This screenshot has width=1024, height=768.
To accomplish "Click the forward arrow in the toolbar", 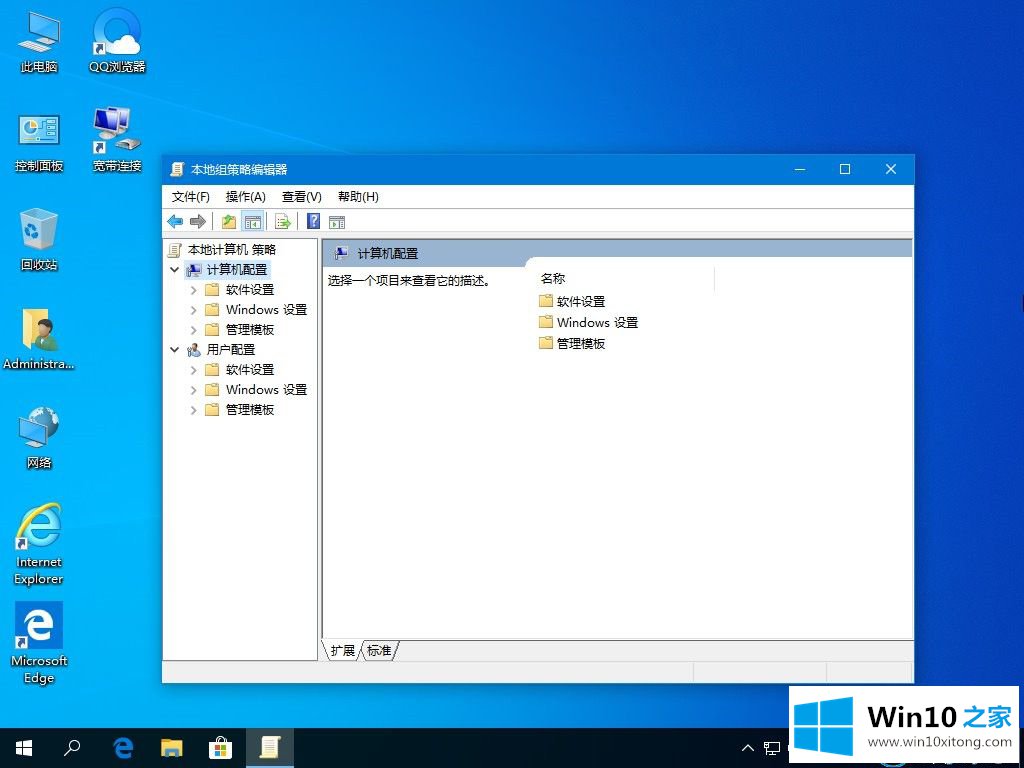I will pos(198,222).
